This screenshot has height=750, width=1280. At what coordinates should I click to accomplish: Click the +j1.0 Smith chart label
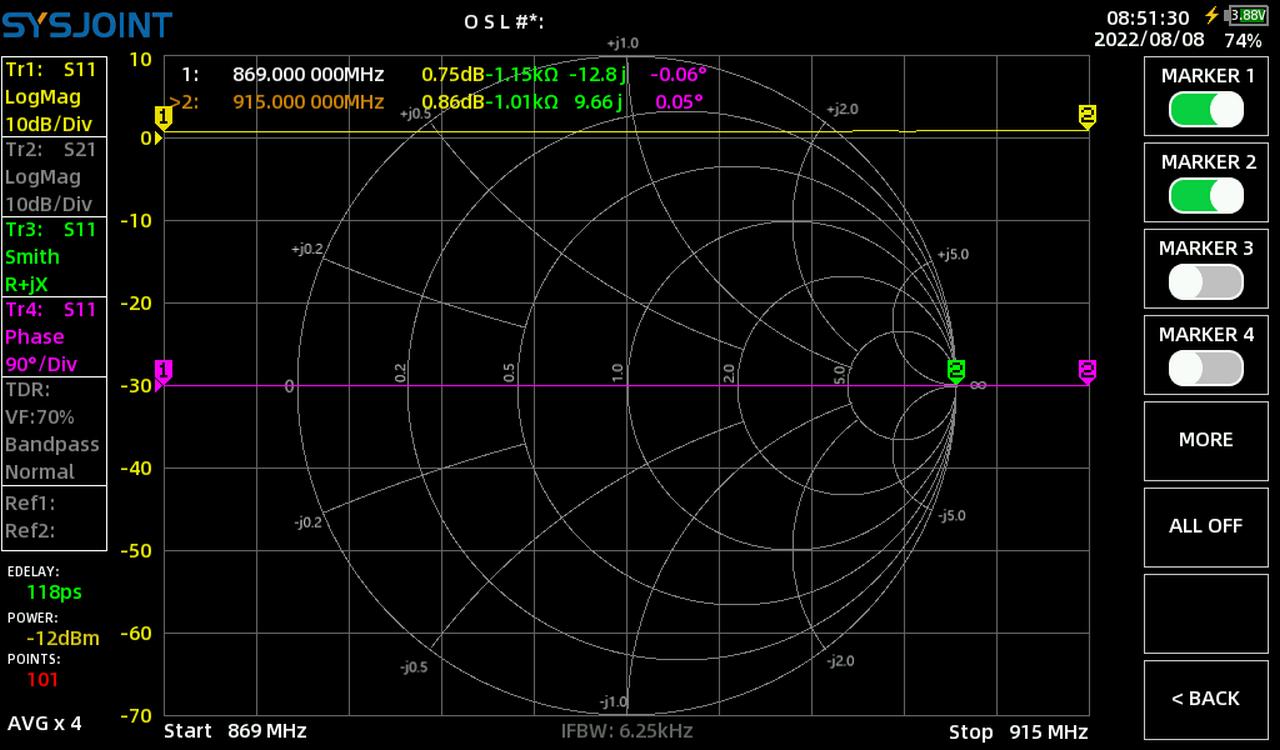click(622, 43)
